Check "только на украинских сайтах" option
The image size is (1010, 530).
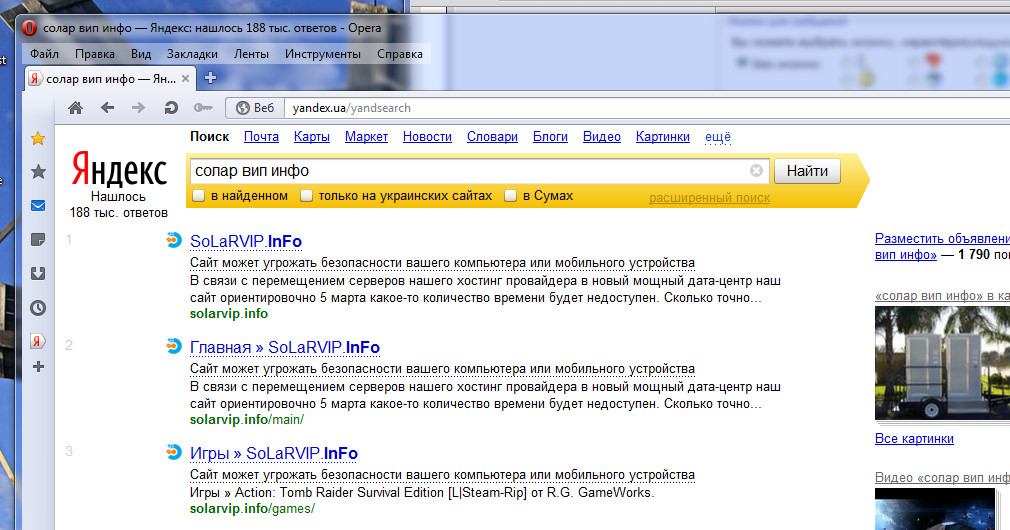pos(307,196)
